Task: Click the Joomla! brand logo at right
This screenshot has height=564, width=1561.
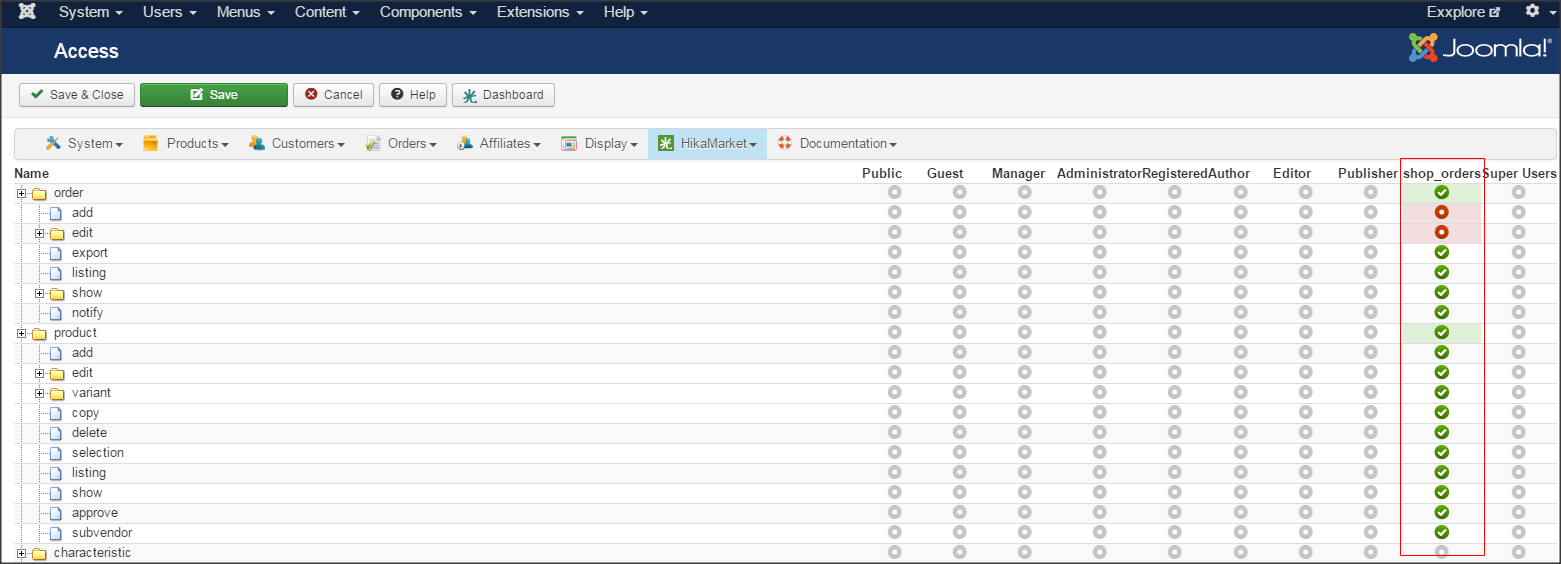Action: pyautogui.click(x=1480, y=48)
